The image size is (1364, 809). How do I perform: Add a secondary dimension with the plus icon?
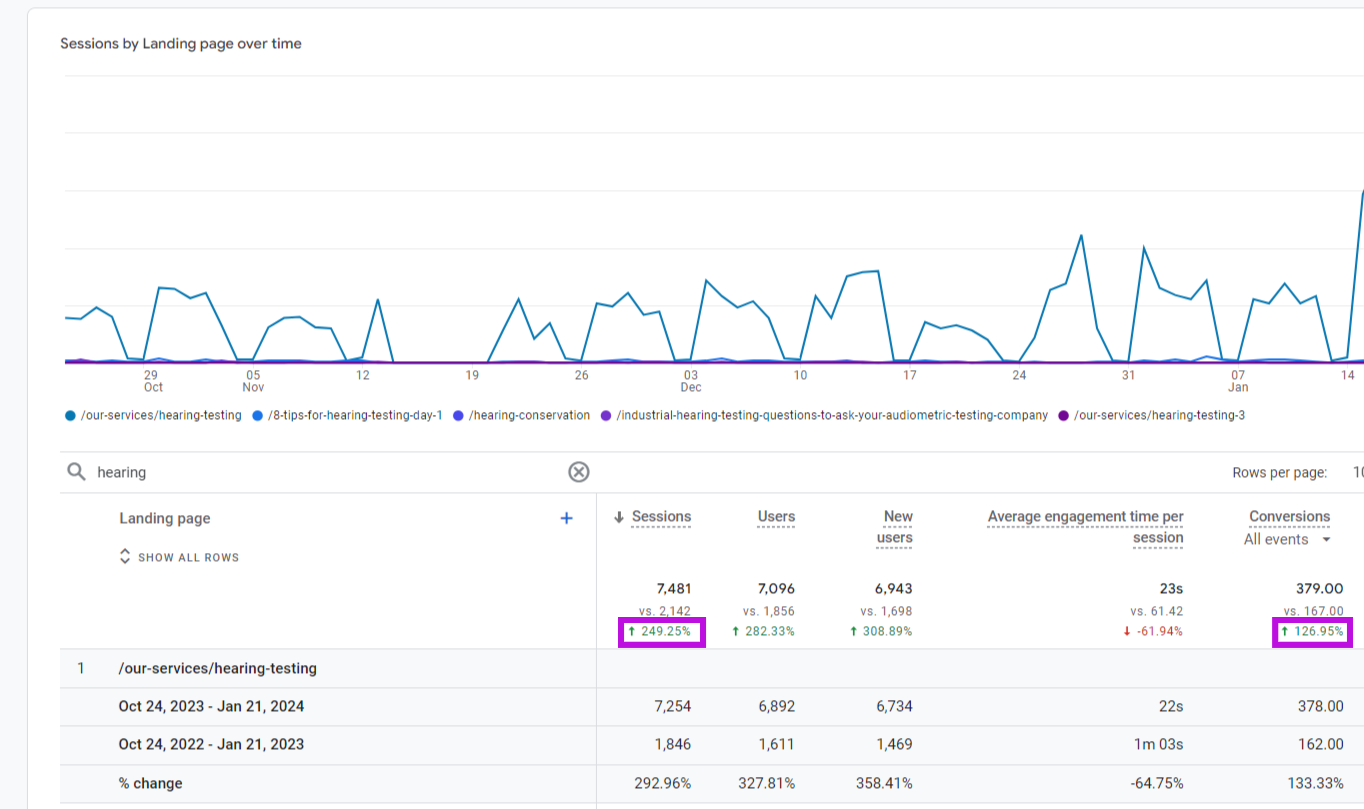pyautogui.click(x=566, y=518)
